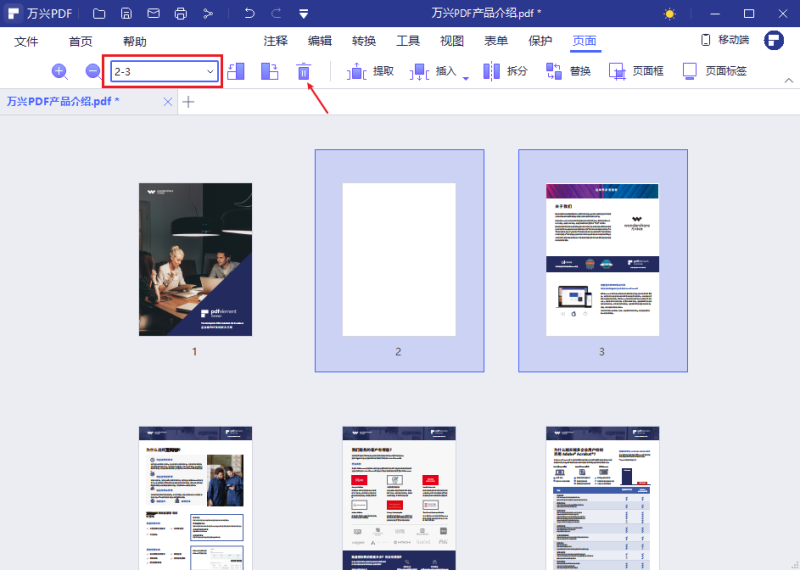Open the 首页 menu

click(x=81, y=41)
